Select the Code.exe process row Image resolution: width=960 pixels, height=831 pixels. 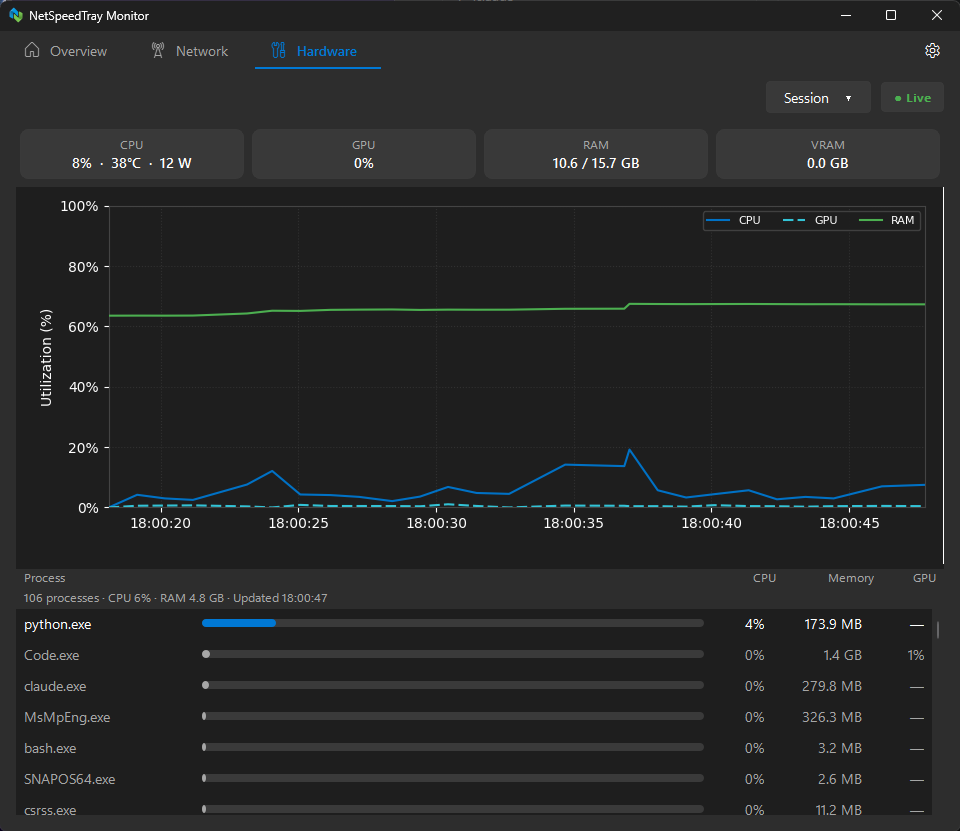point(474,655)
